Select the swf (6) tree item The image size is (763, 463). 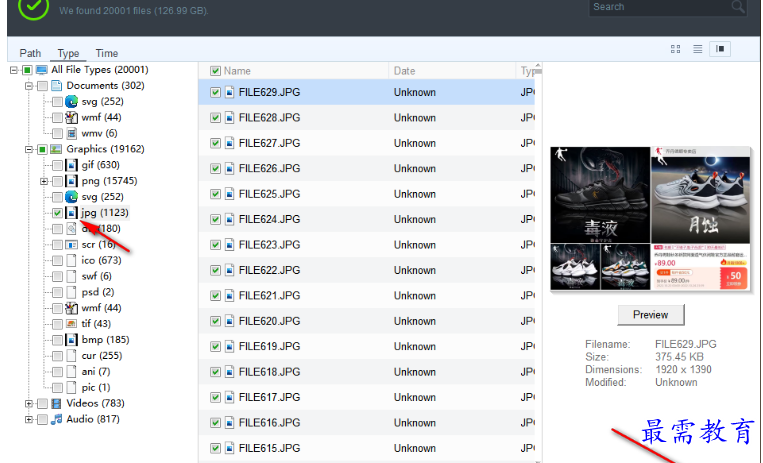(96, 277)
